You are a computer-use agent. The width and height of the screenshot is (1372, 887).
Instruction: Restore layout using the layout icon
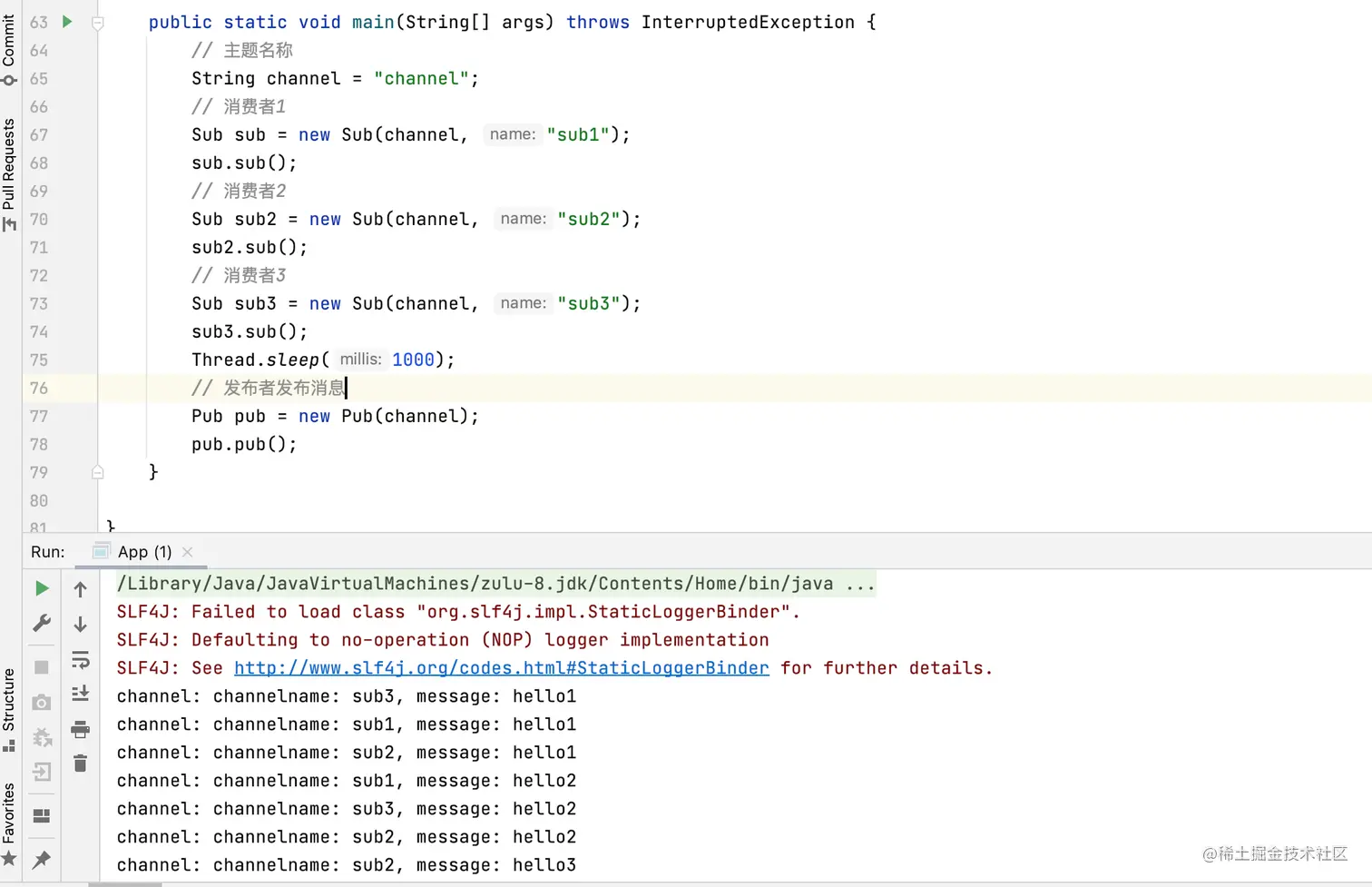42,815
